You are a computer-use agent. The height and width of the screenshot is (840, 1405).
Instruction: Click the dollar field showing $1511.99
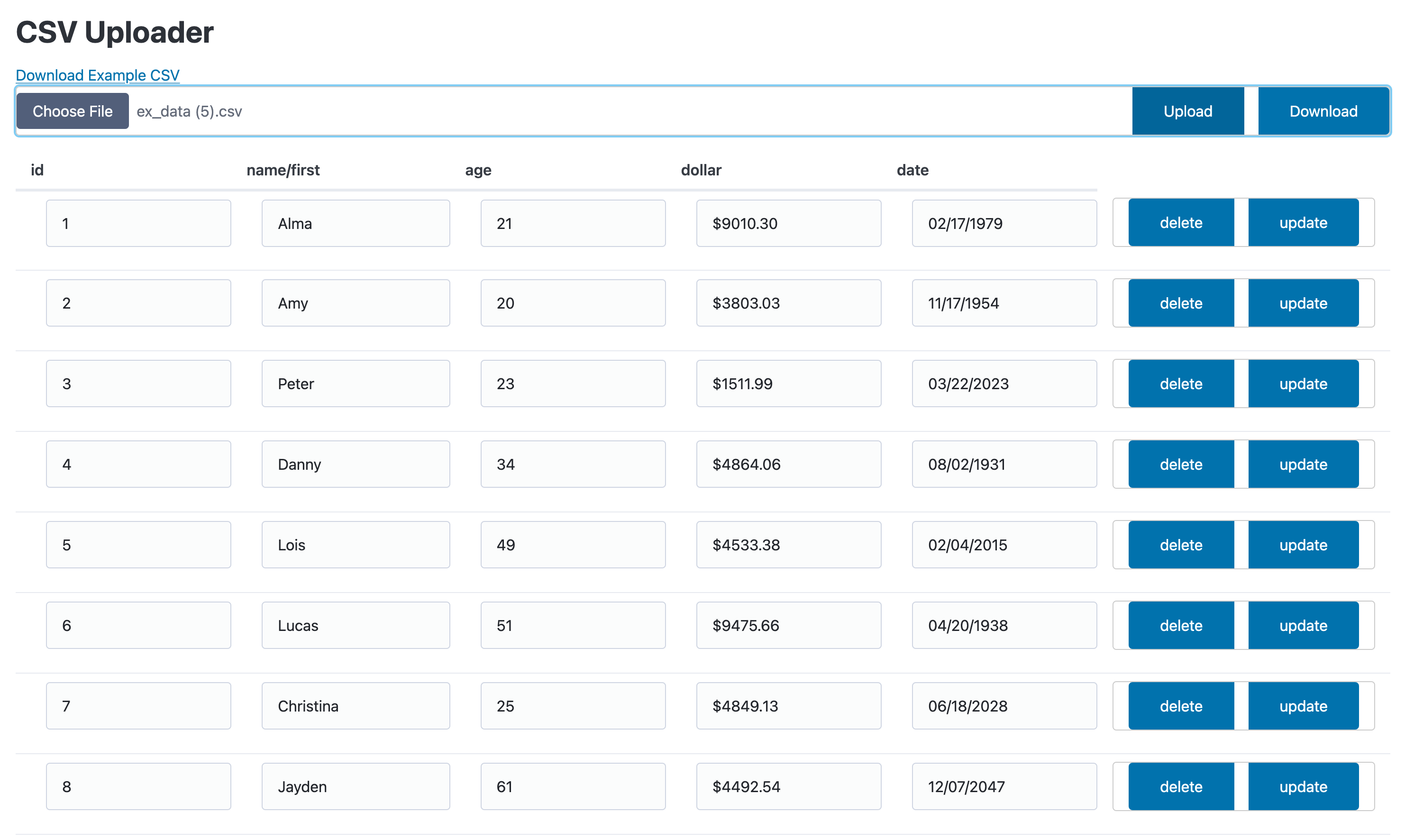coord(789,384)
